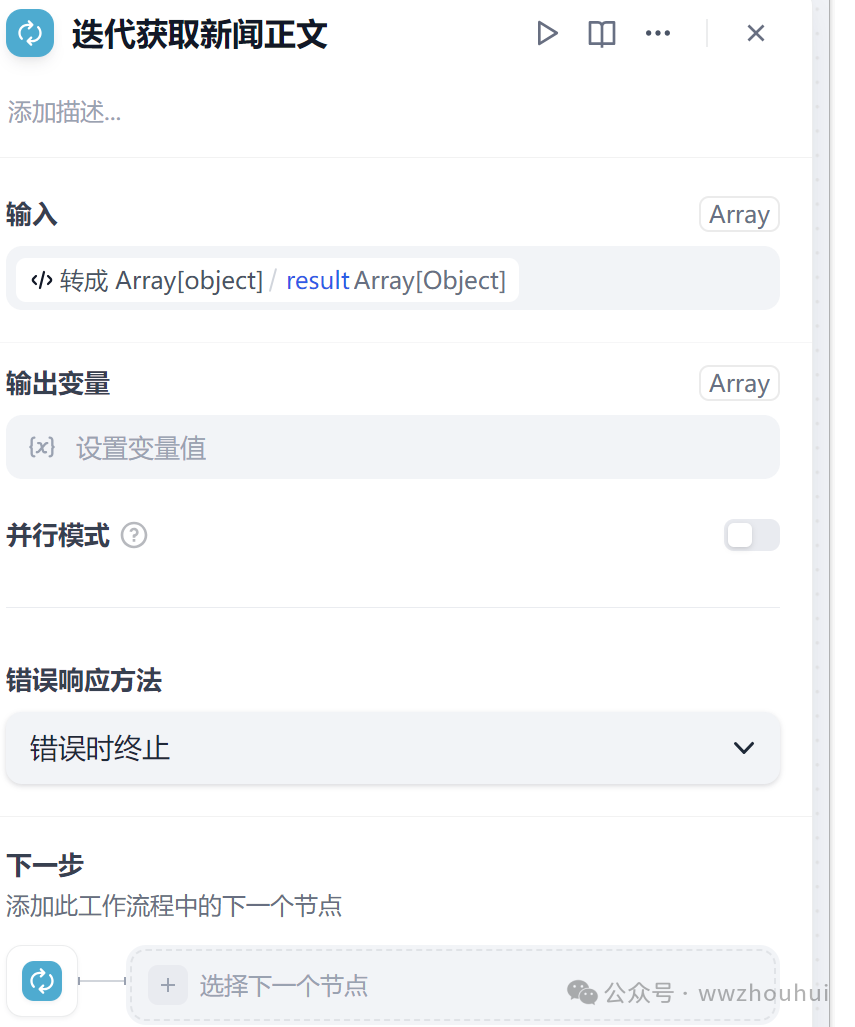The image size is (855, 1027).
Task: Open the 设置变量值 output variable selector
Action: point(392,447)
